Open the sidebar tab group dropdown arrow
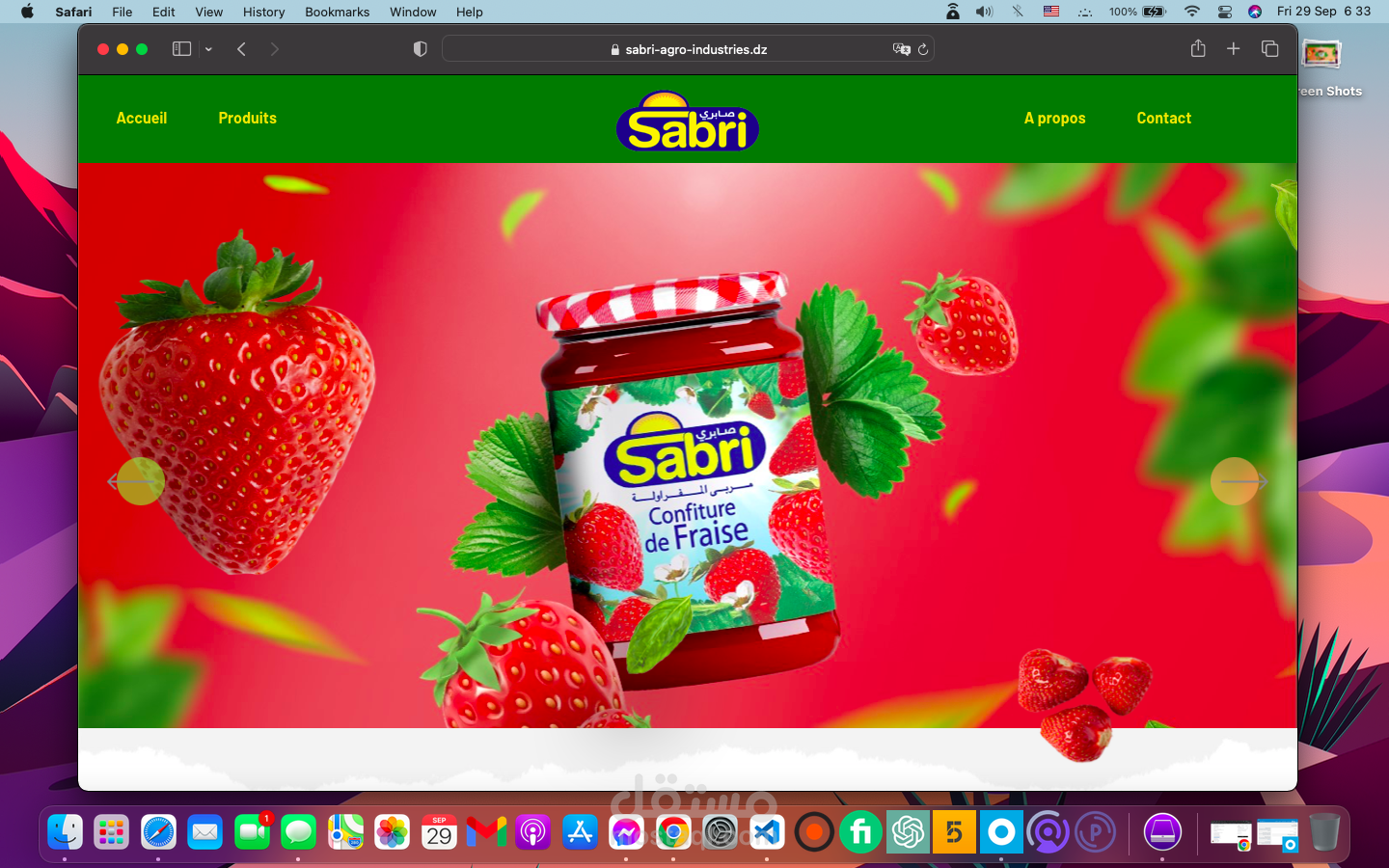The height and width of the screenshot is (868, 1389). click(208, 49)
